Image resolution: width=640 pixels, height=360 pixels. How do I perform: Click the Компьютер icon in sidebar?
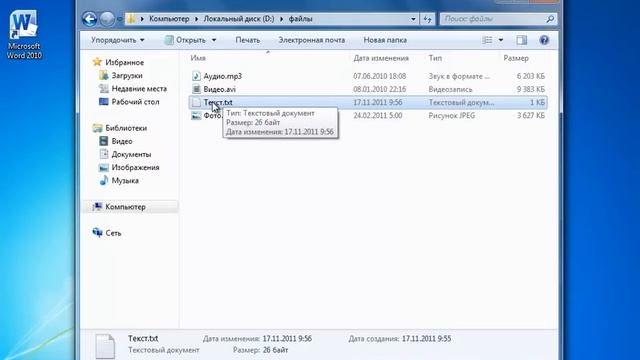(97, 207)
